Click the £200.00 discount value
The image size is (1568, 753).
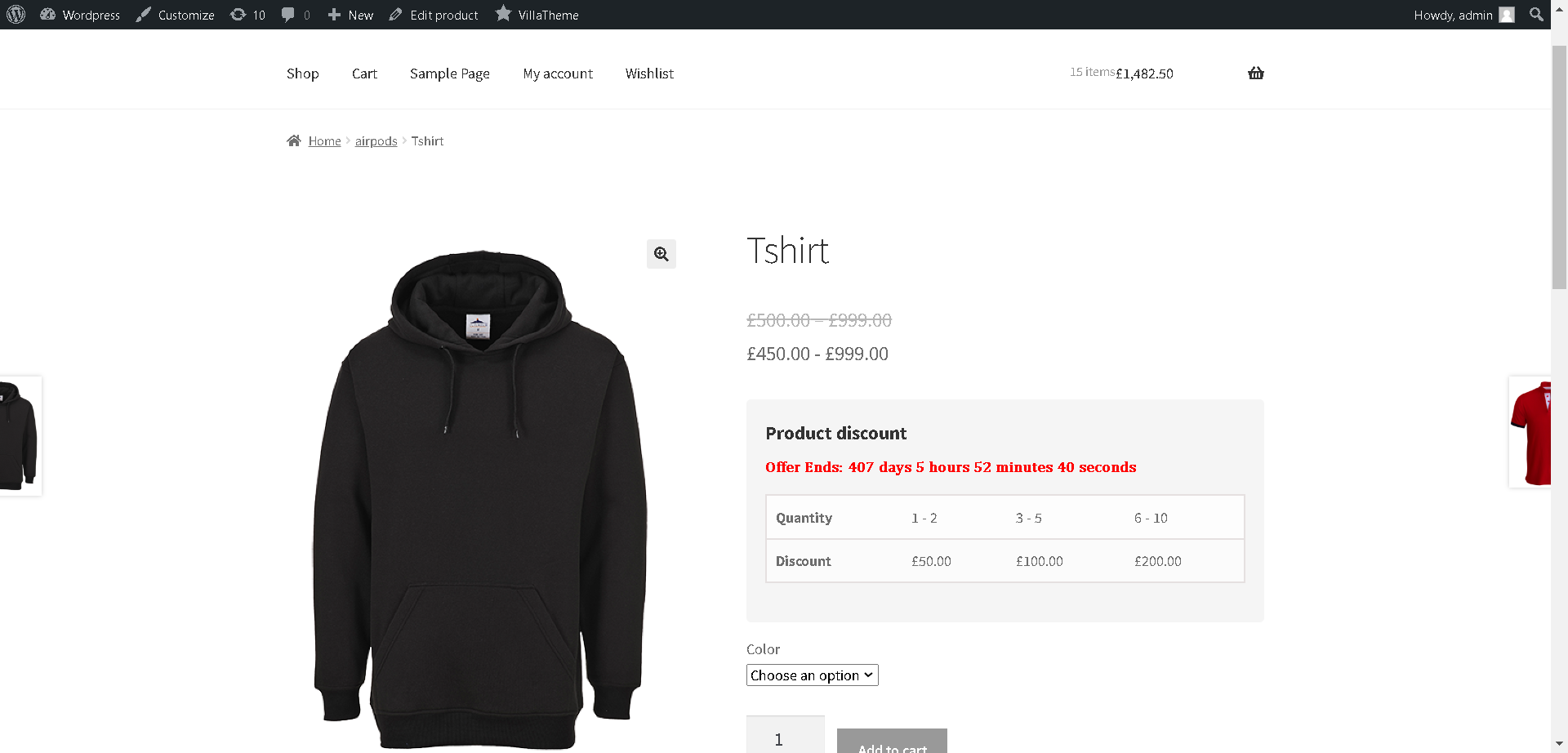point(1158,561)
